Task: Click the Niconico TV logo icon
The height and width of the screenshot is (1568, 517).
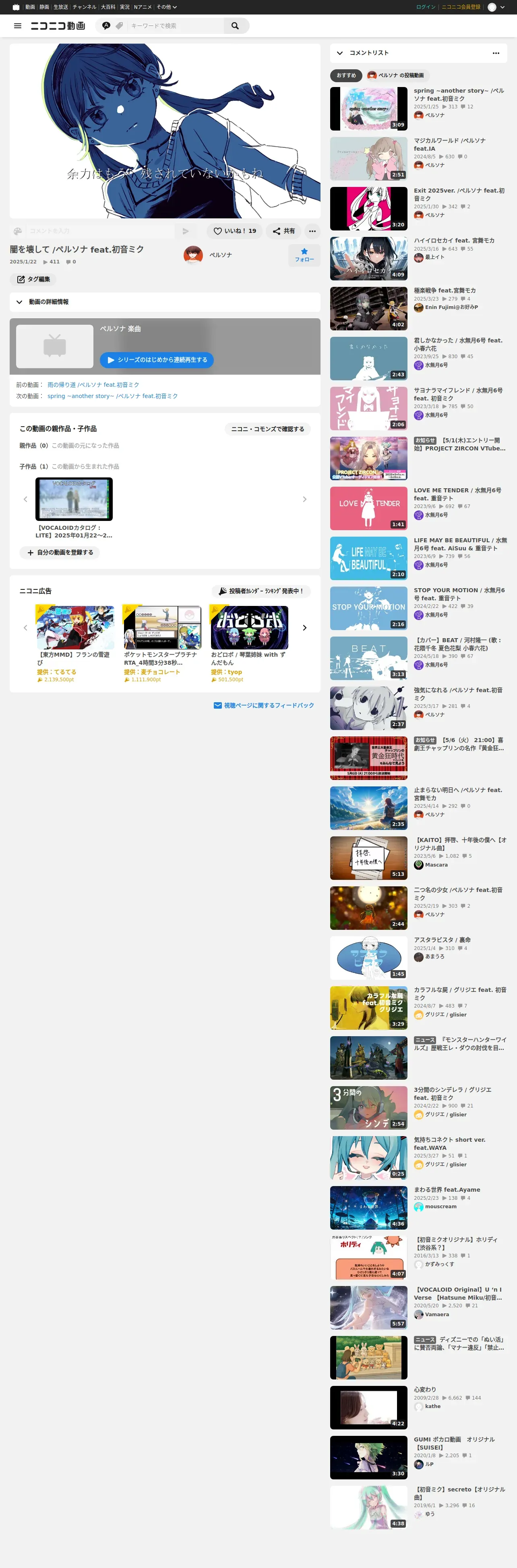Action: click(16, 7)
